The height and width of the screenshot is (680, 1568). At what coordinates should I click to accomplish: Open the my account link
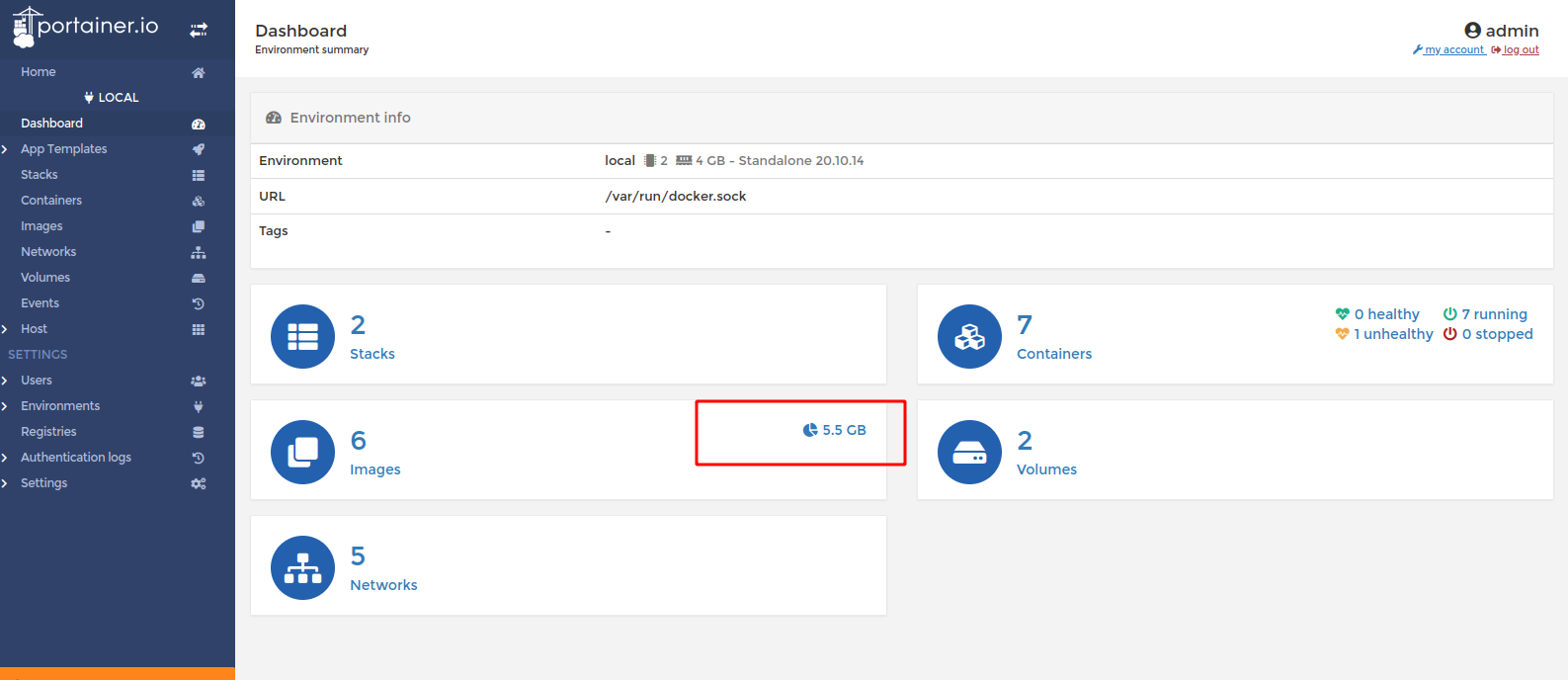[x=1449, y=49]
